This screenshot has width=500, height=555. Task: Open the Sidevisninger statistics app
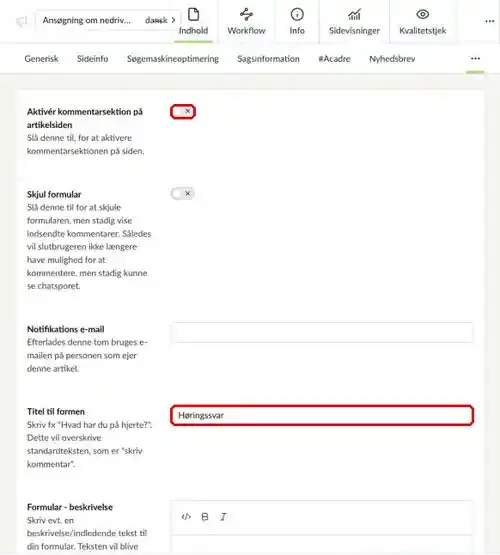354,22
